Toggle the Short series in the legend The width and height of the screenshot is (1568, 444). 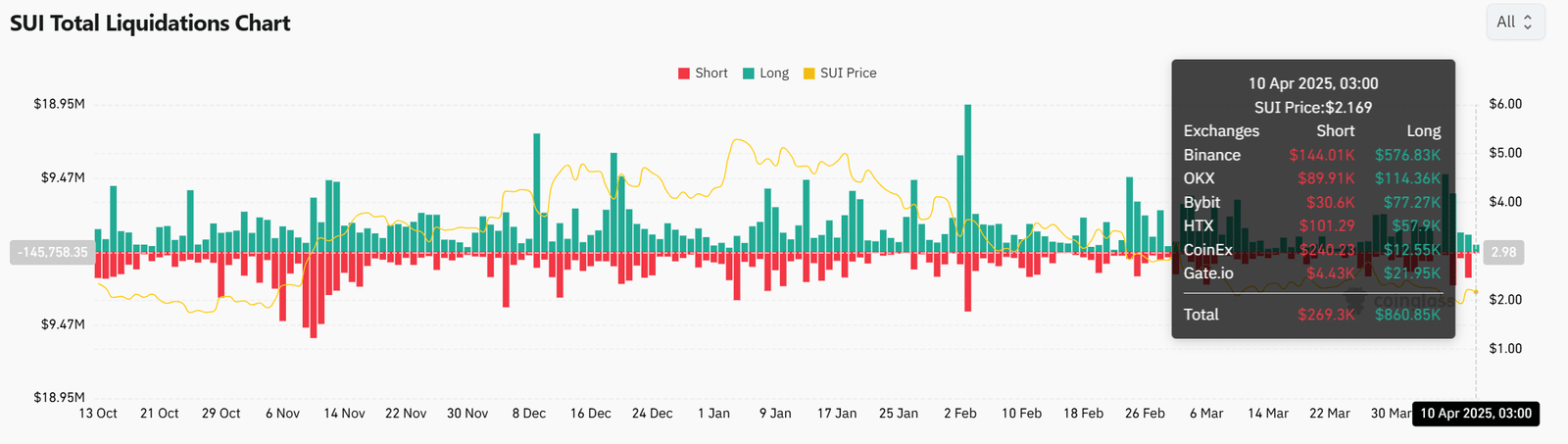pos(710,74)
